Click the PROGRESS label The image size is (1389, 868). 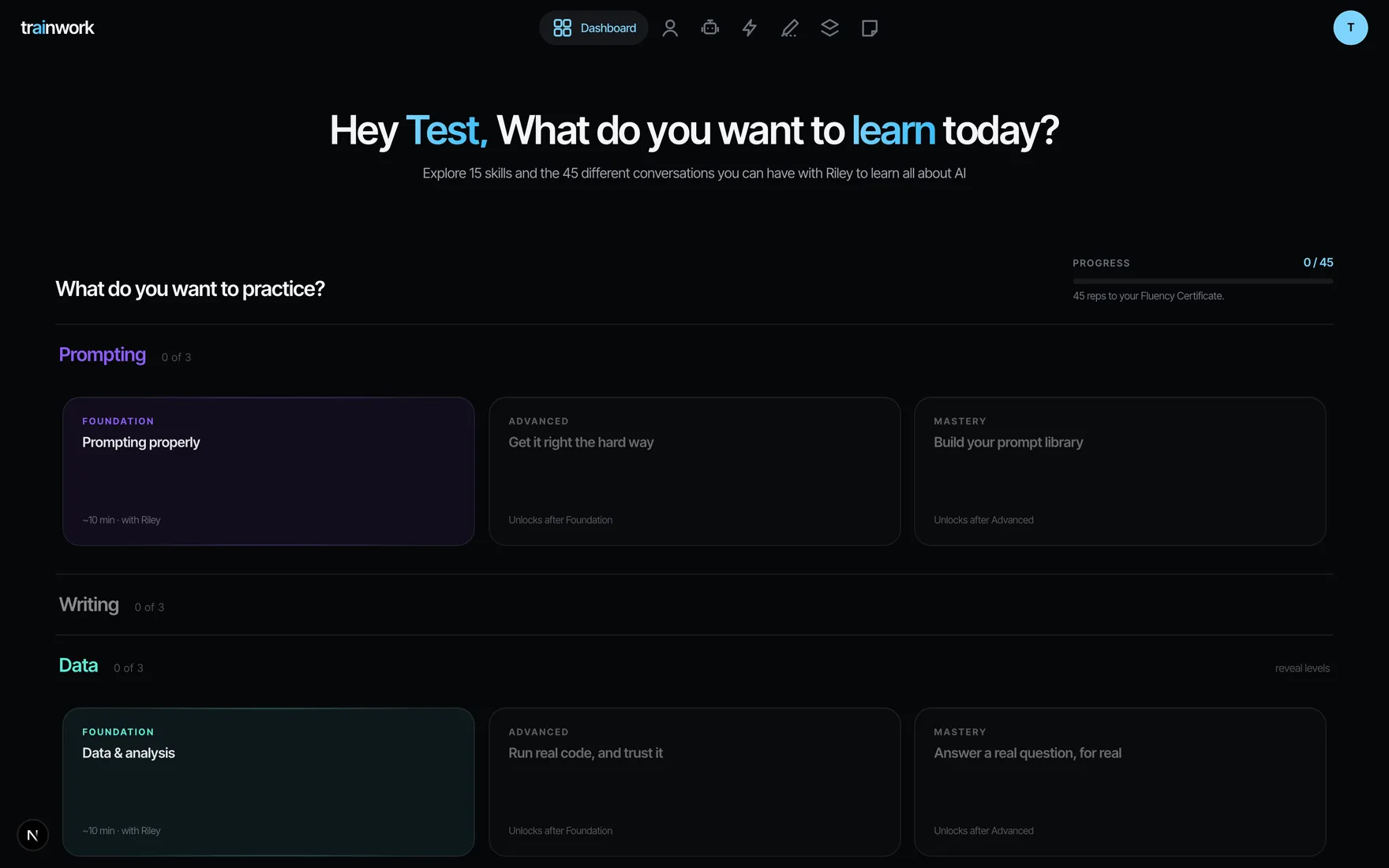[x=1101, y=263]
